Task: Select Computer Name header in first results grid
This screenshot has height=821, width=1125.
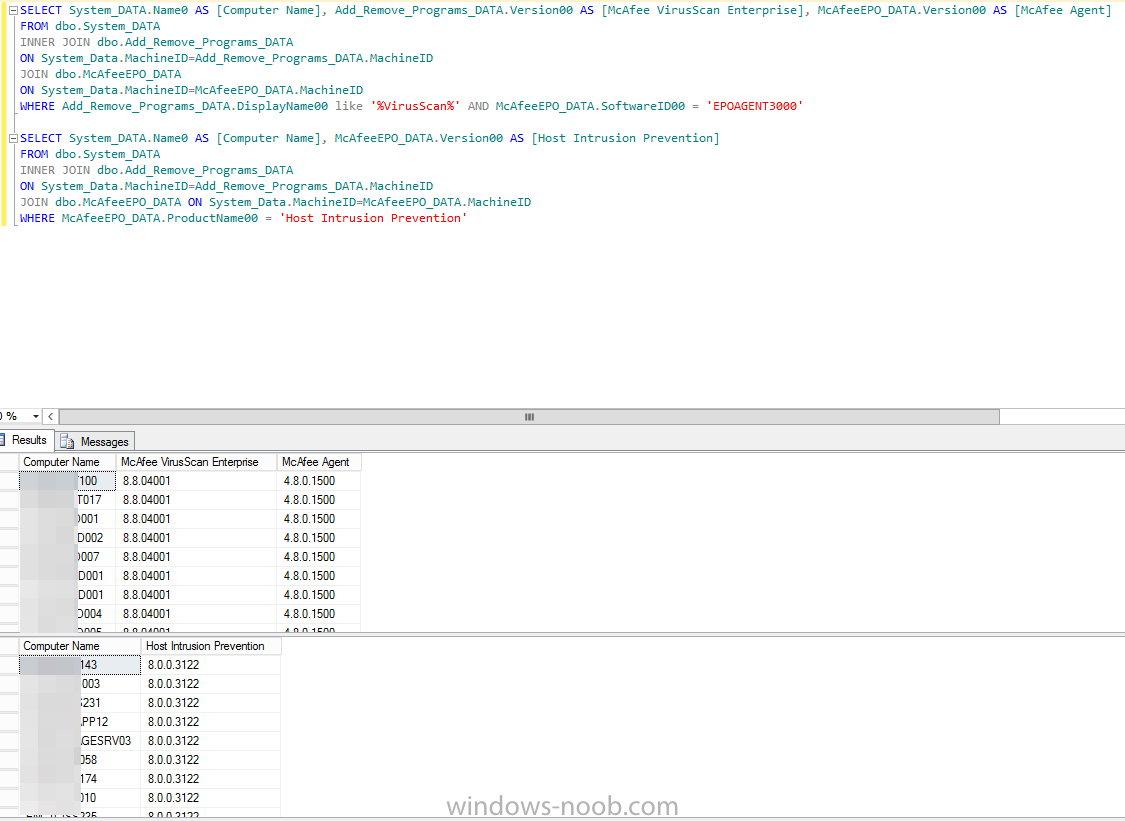Action: click(x=67, y=461)
